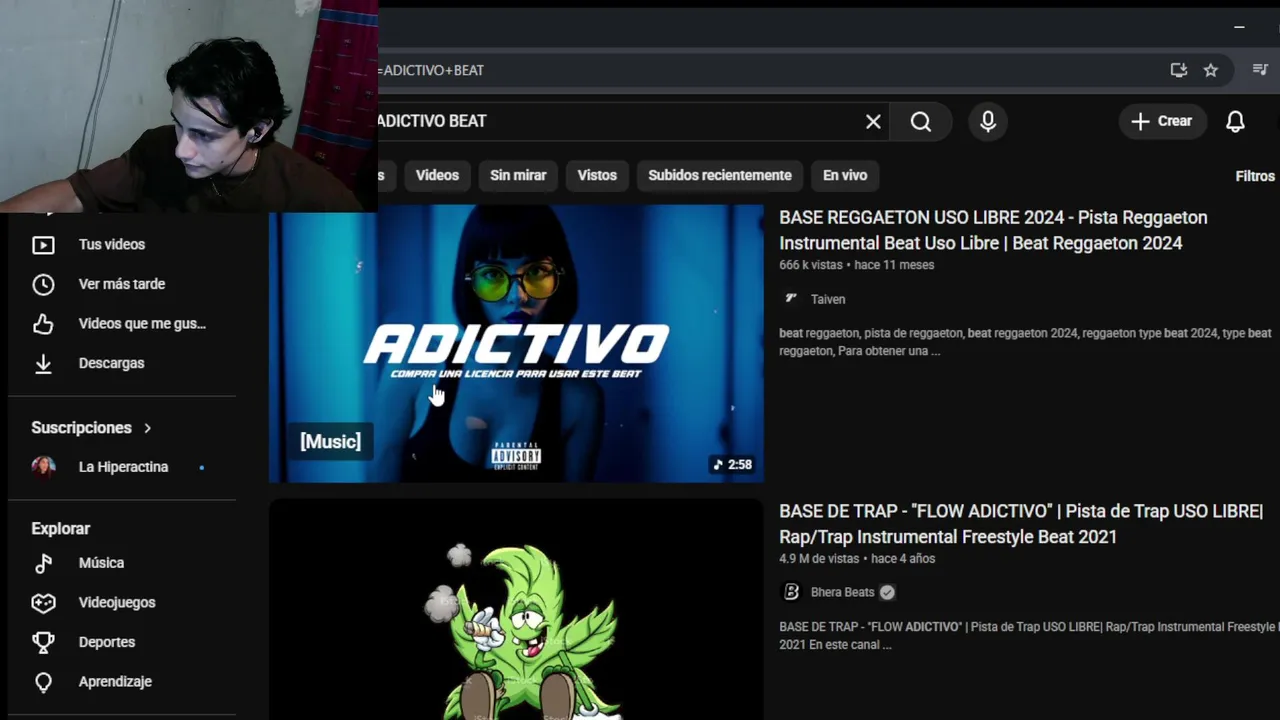Open notifications bell icon
1280x720 pixels.
click(x=1236, y=121)
